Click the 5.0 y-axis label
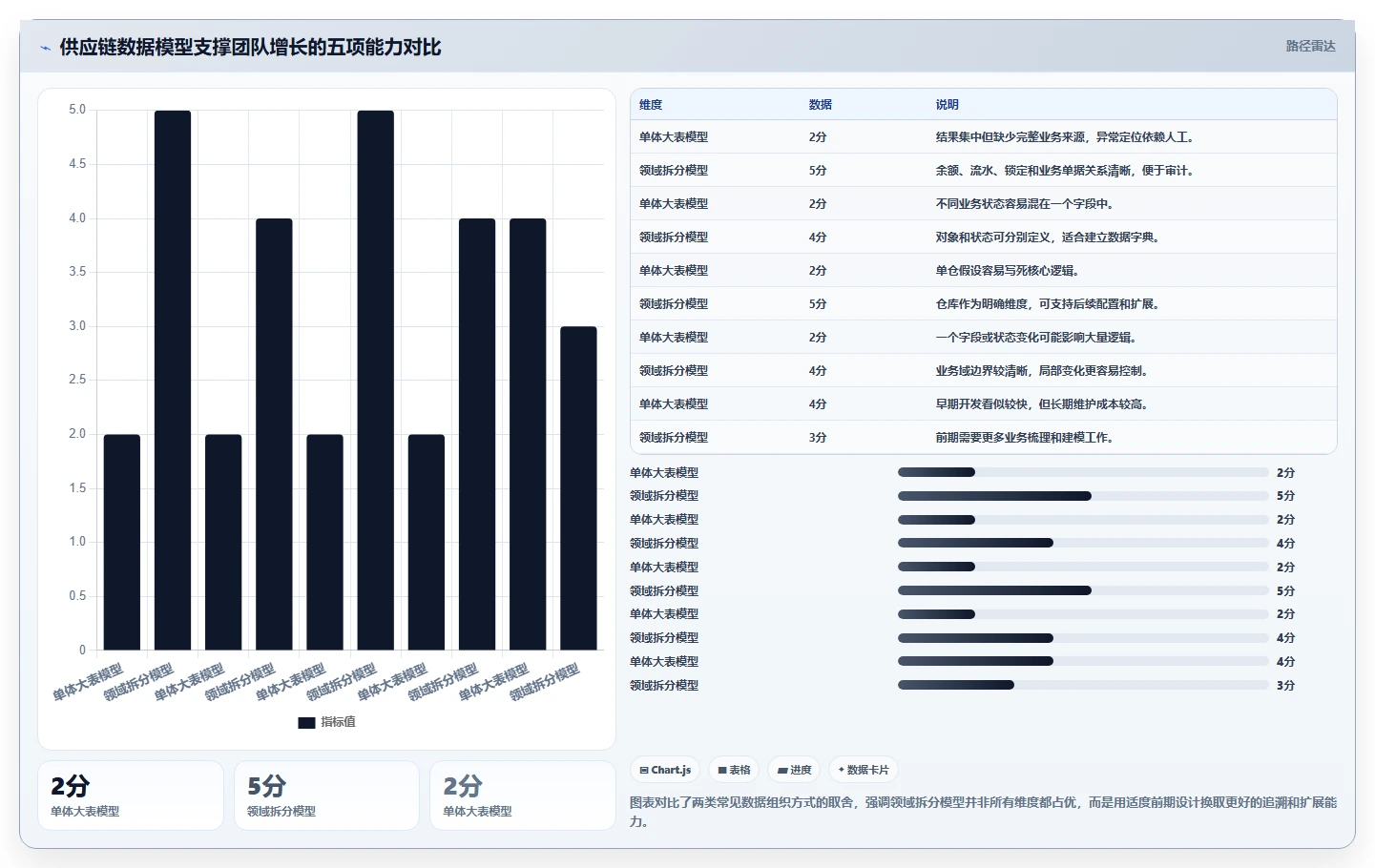The width and height of the screenshot is (1375, 868). click(77, 110)
